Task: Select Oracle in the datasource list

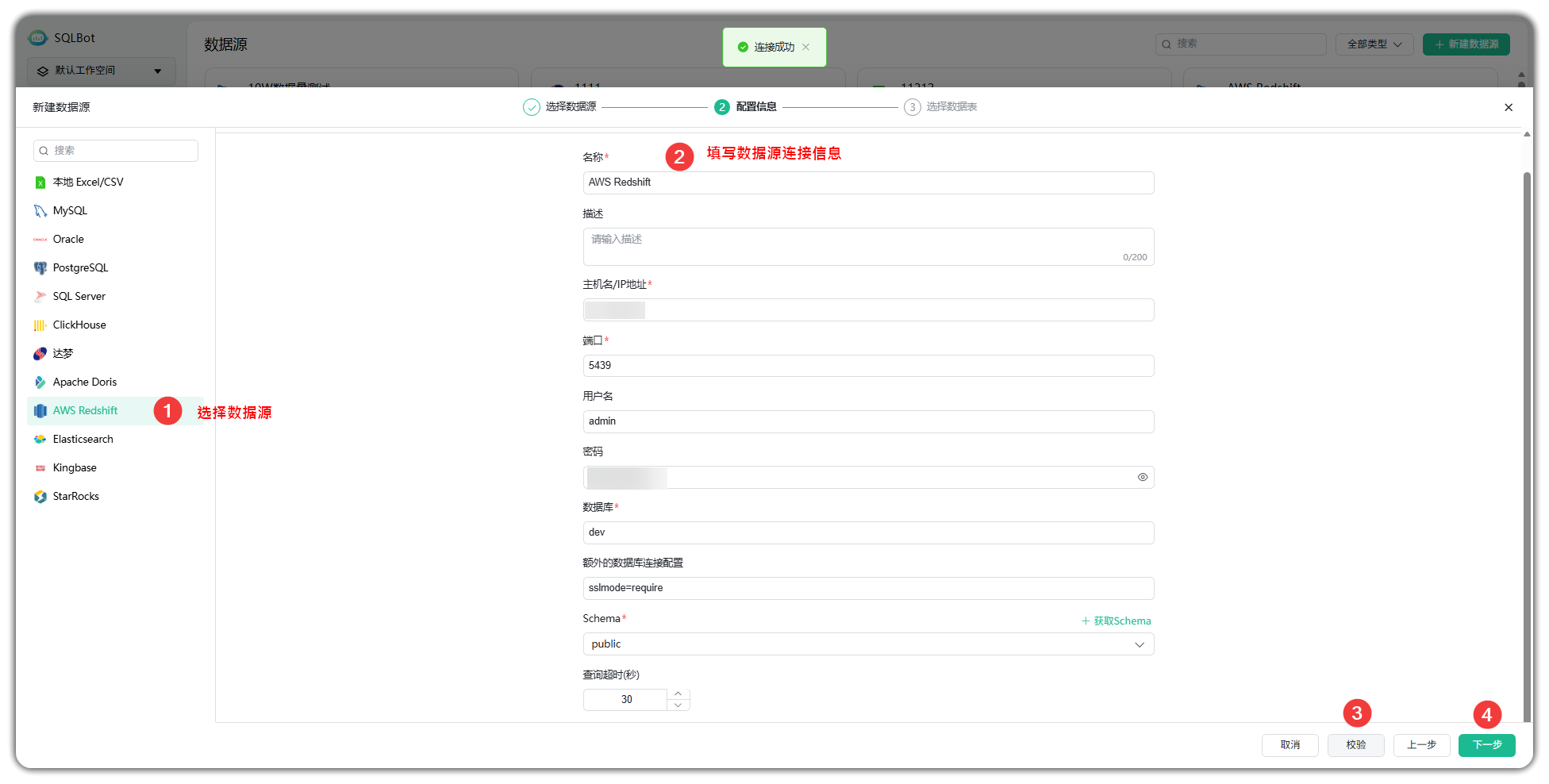Action: [68, 240]
